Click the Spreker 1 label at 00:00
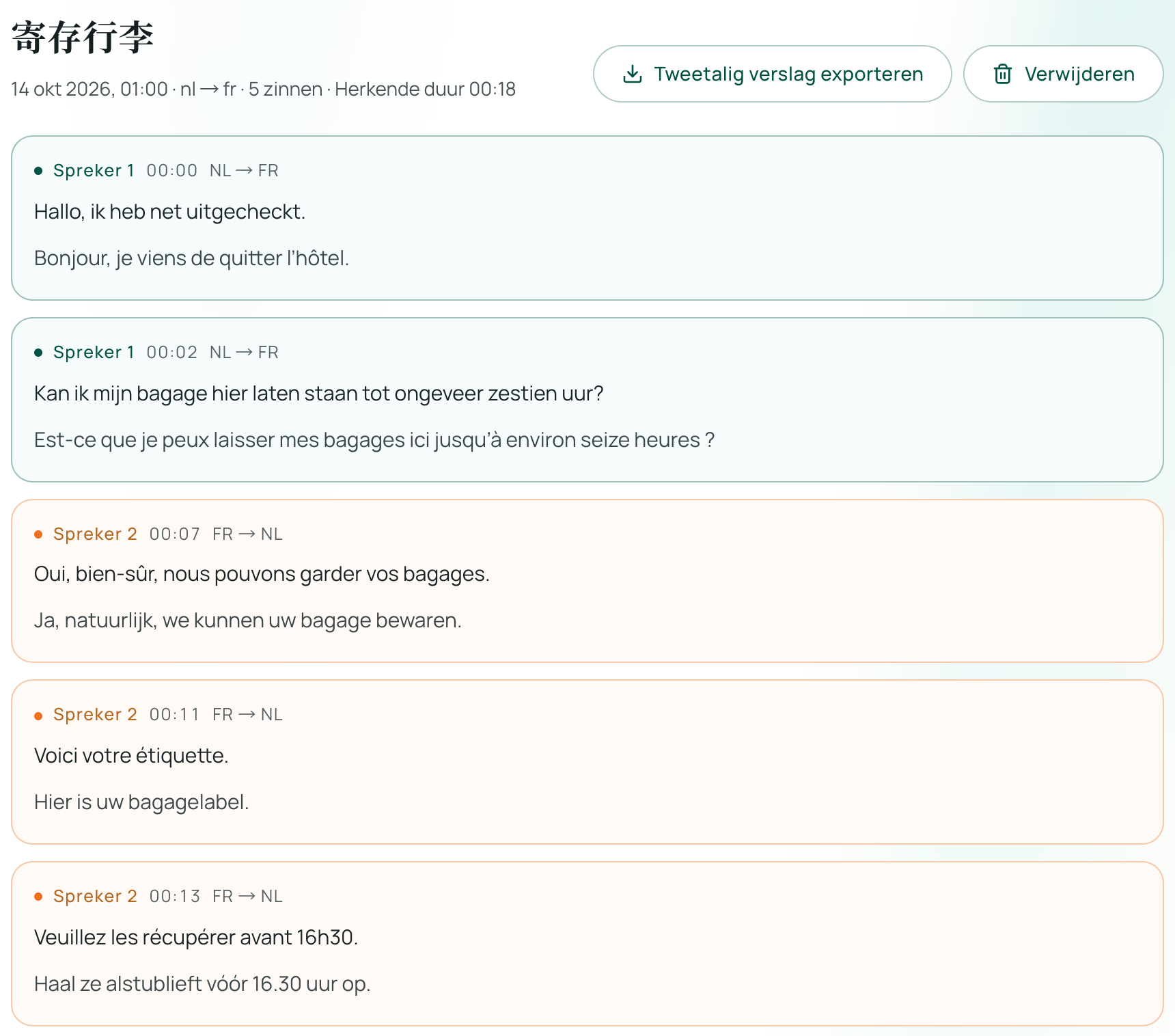The height and width of the screenshot is (1036, 1175). point(94,171)
